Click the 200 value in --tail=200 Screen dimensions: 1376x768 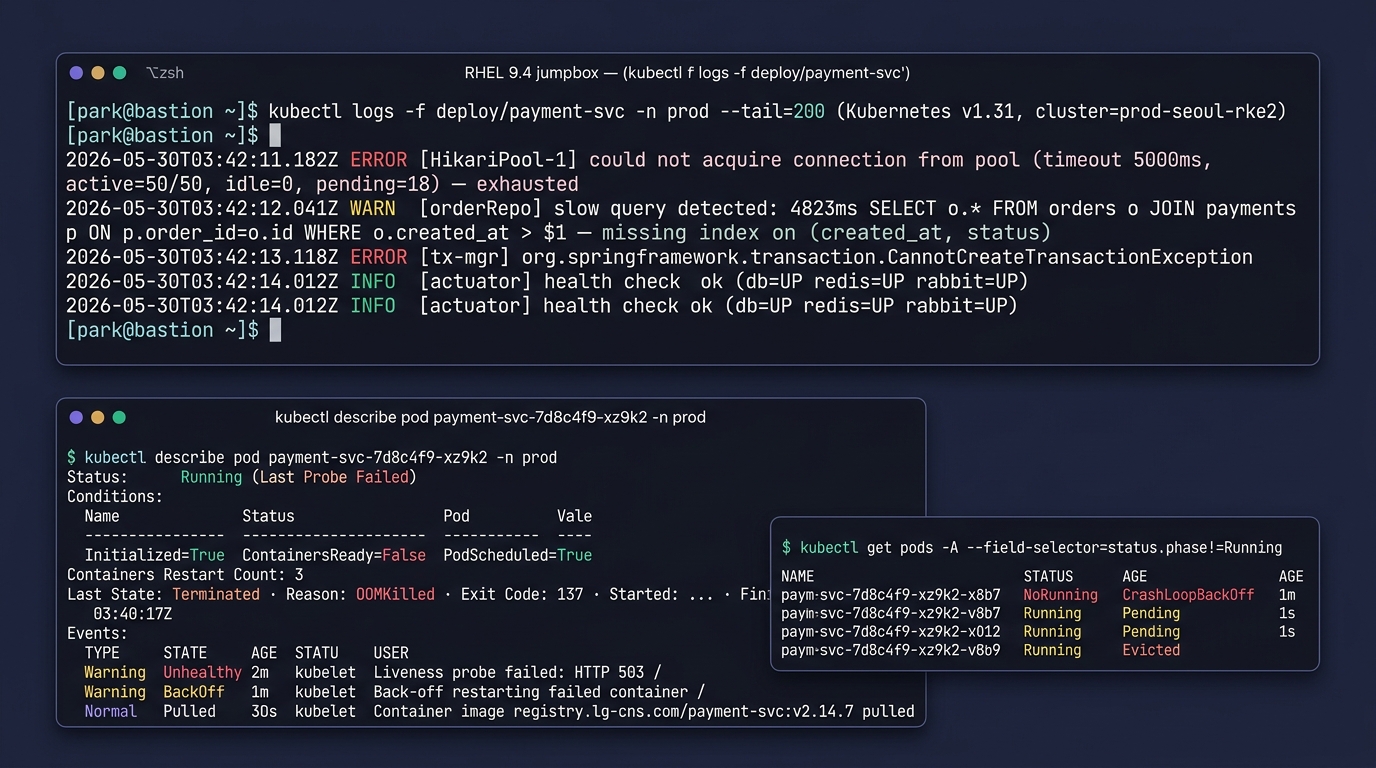coord(809,111)
